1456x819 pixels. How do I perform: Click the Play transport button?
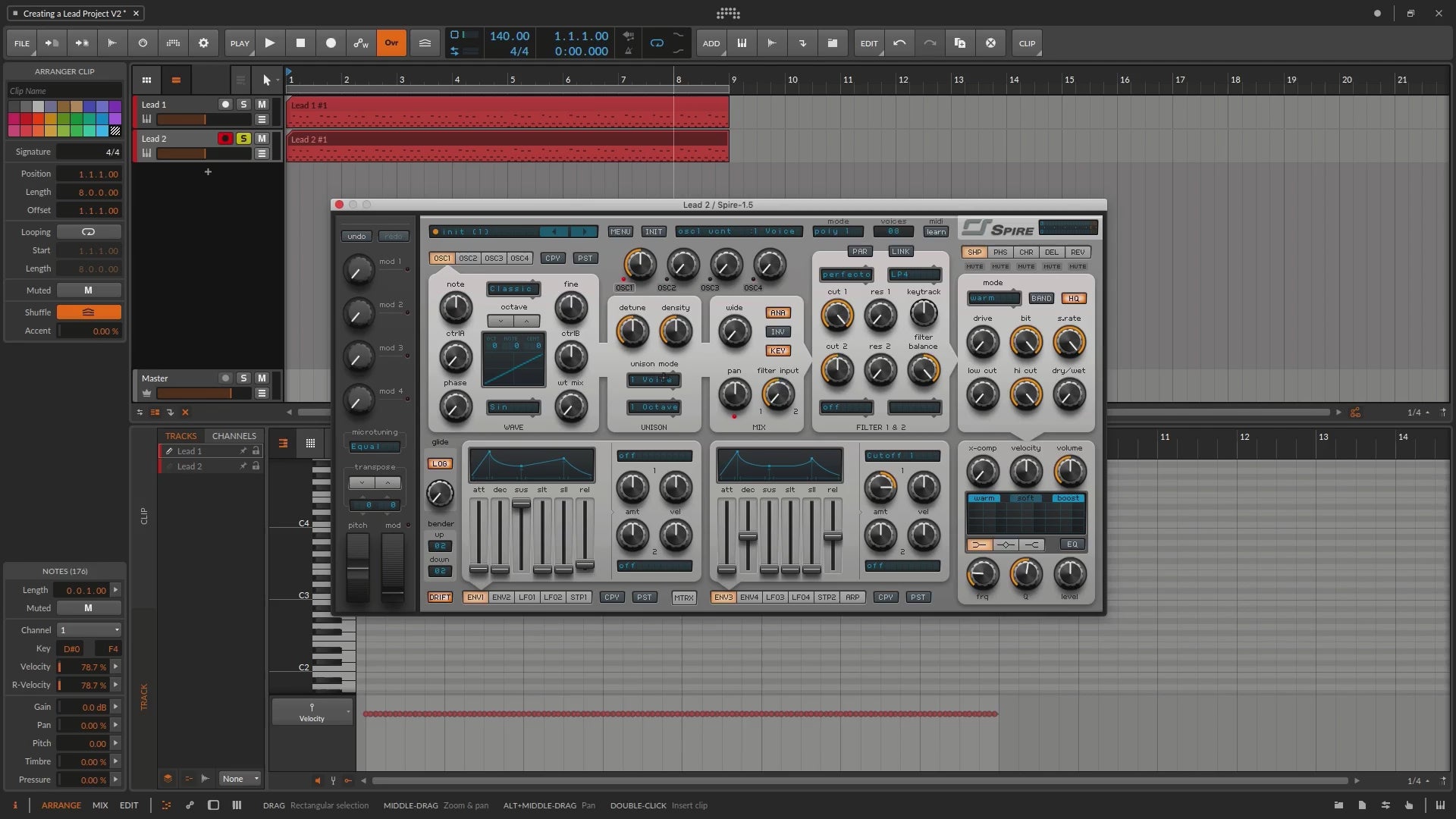pyautogui.click(x=270, y=43)
